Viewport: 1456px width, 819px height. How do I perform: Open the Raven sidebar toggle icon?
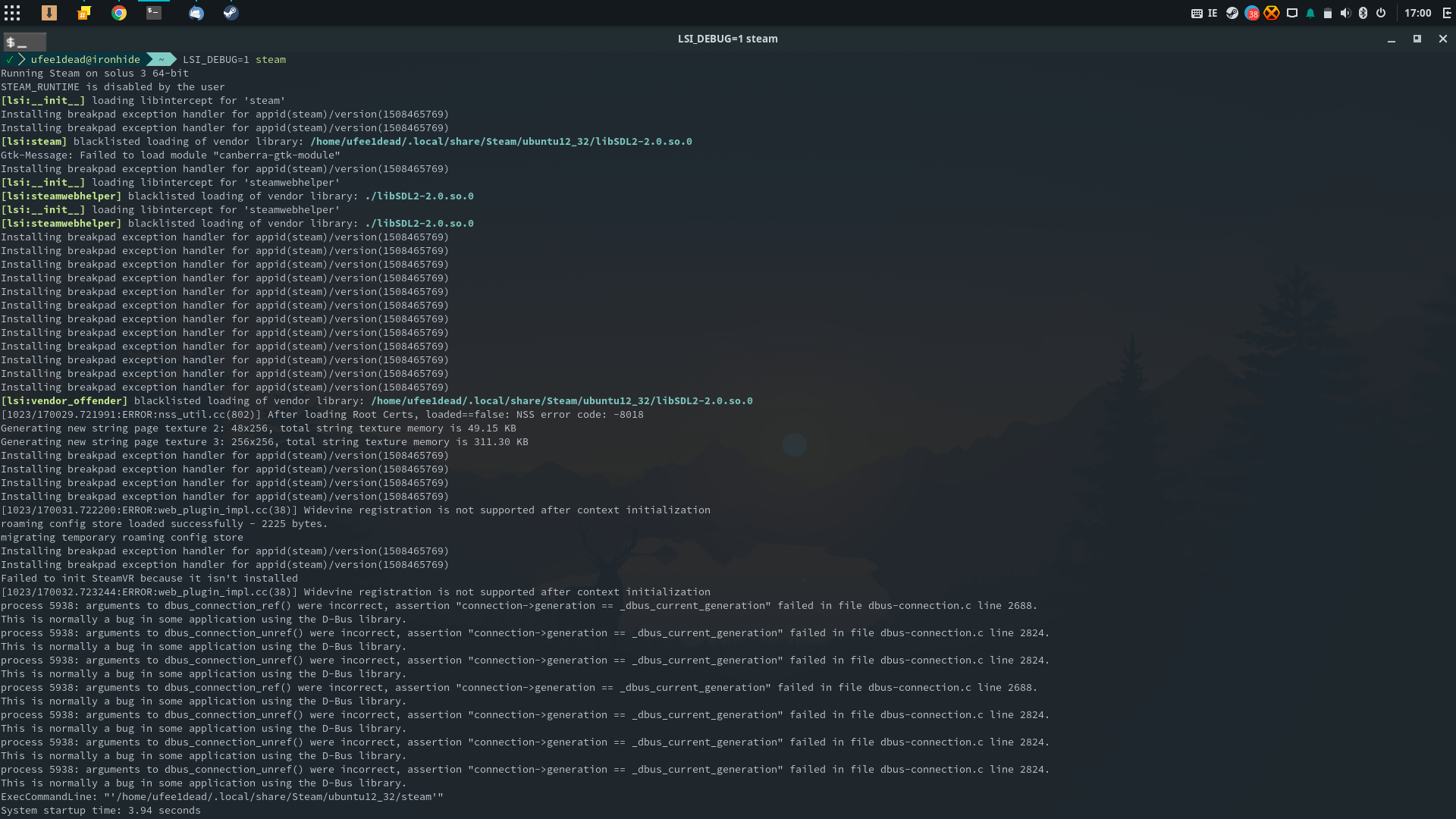click(x=1447, y=13)
